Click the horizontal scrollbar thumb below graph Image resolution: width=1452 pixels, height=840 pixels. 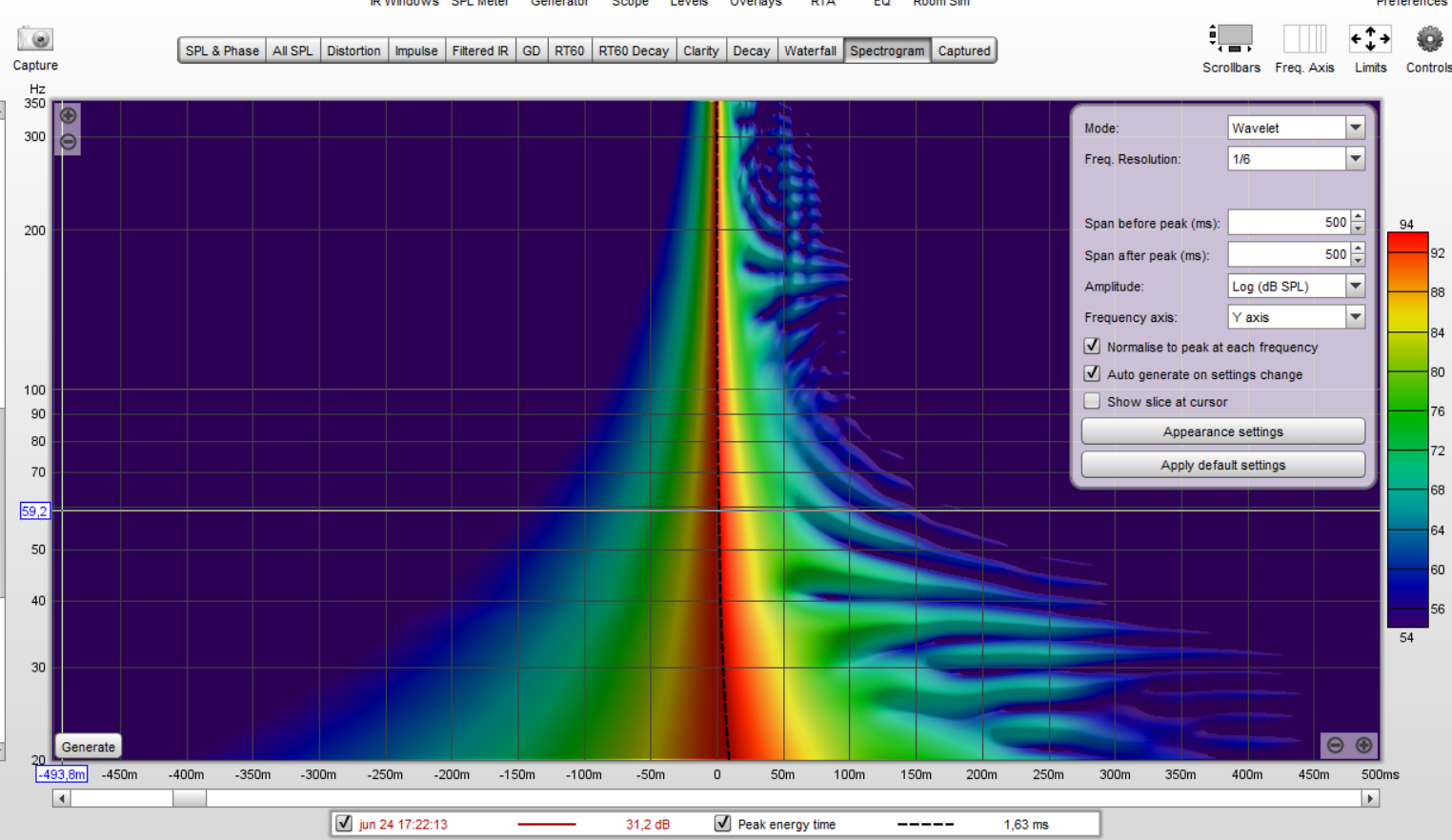[190, 798]
